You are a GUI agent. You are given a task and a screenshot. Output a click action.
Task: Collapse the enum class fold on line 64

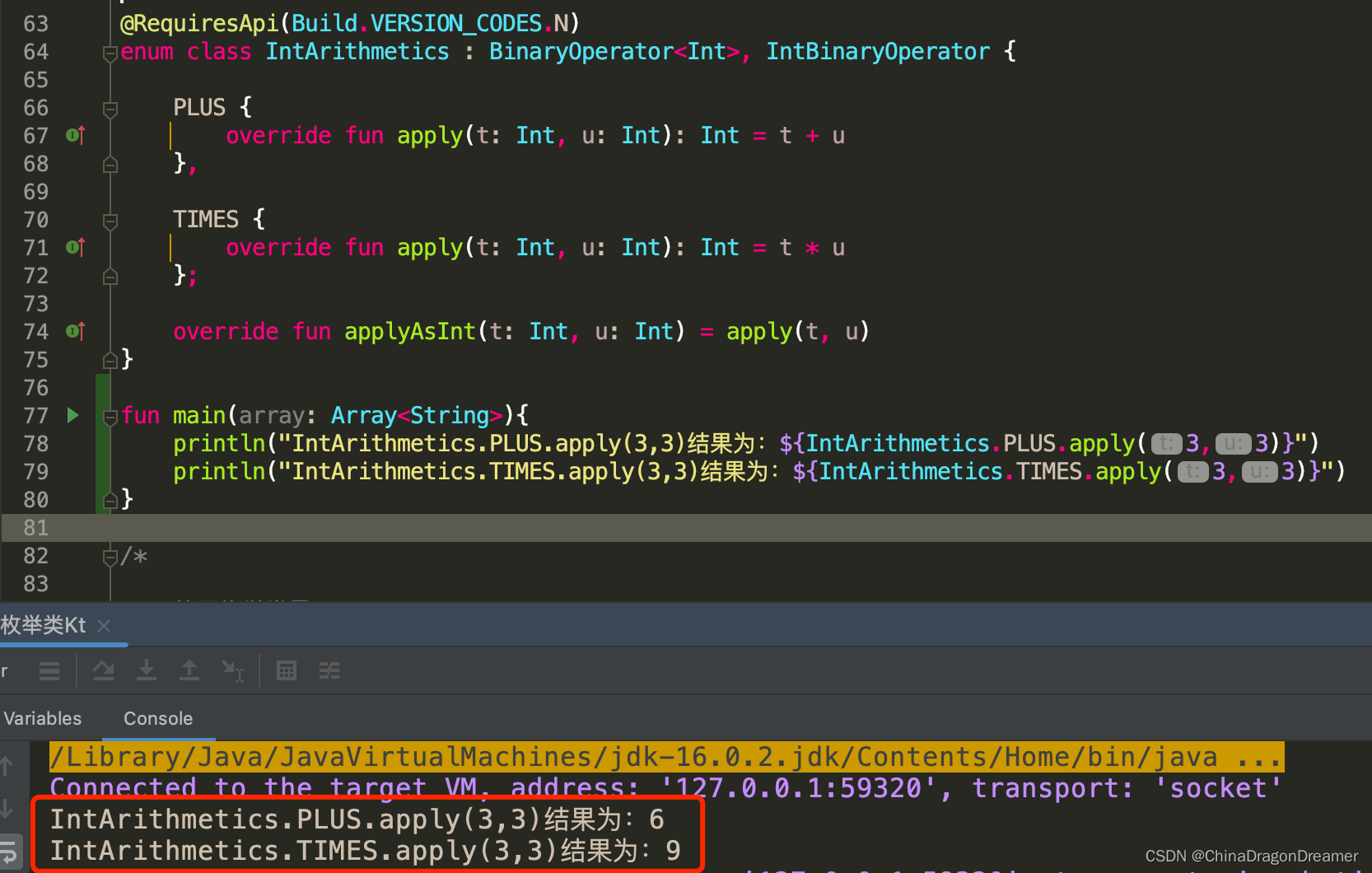pos(110,53)
